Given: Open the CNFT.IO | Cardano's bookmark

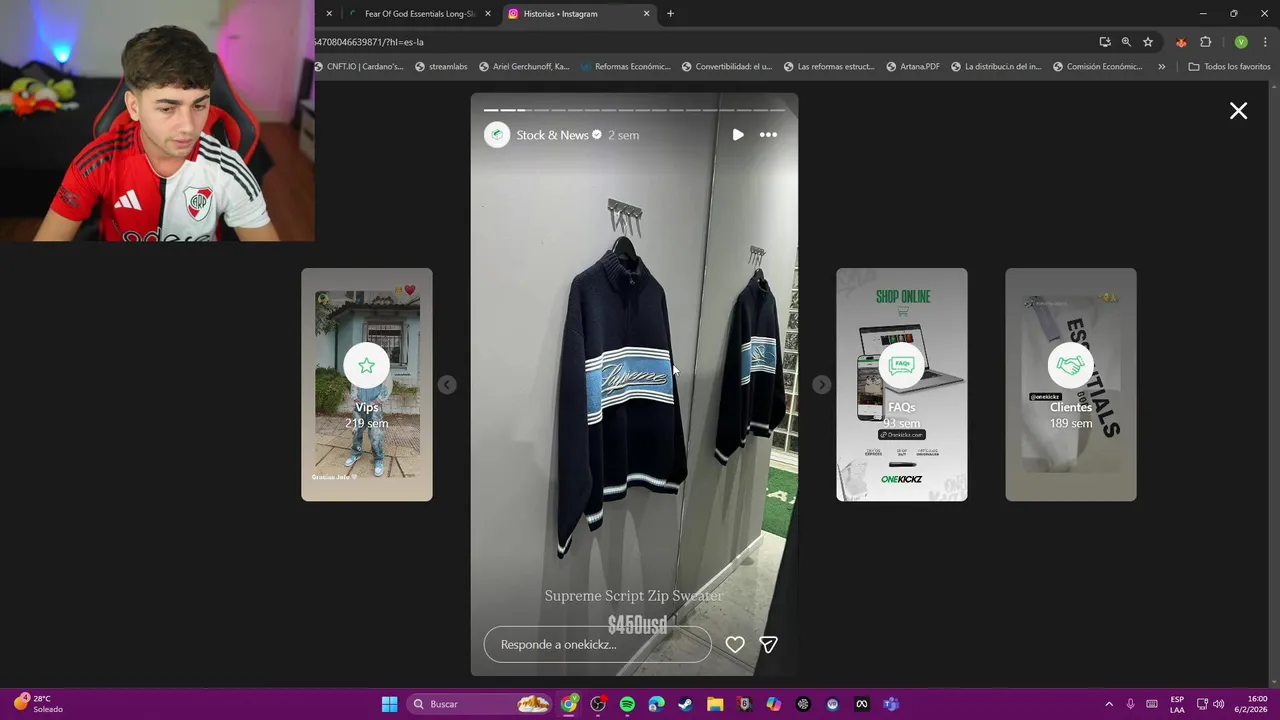Looking at the screenshot, I should pos(359,67).
